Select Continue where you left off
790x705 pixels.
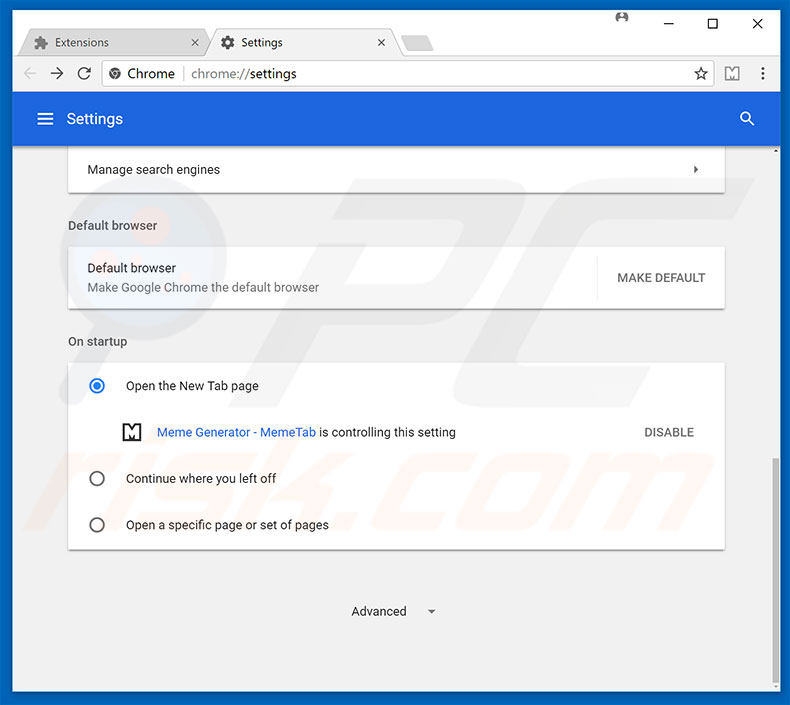click(x=97, y=478)
